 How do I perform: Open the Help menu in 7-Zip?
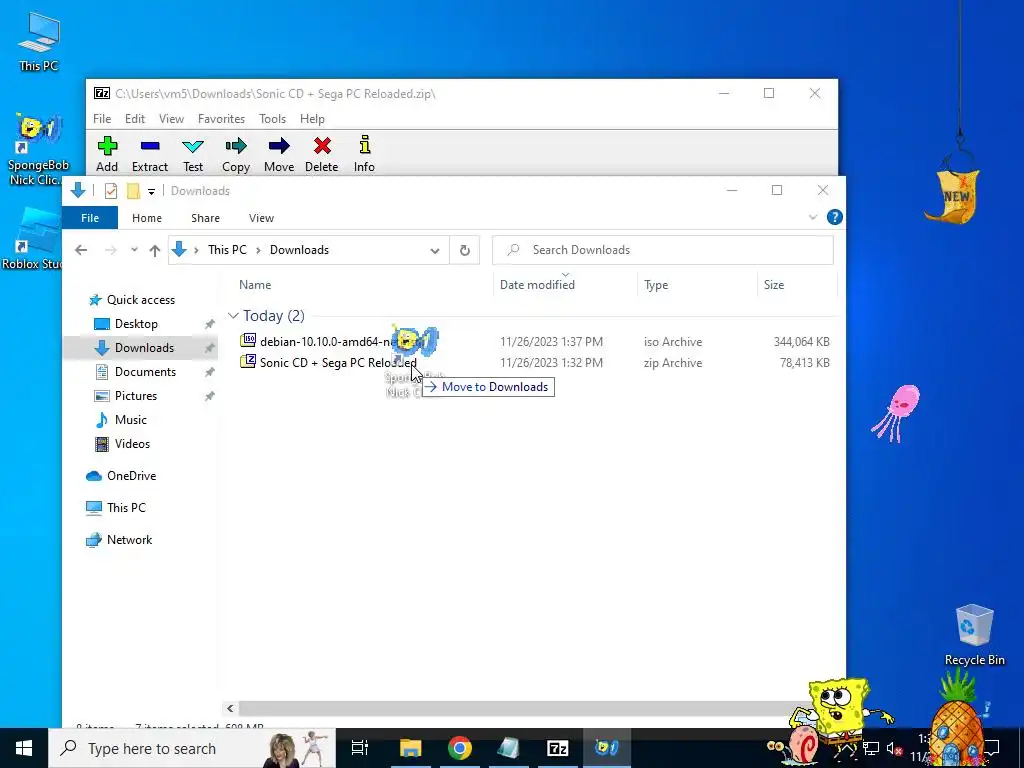(312, 119)
